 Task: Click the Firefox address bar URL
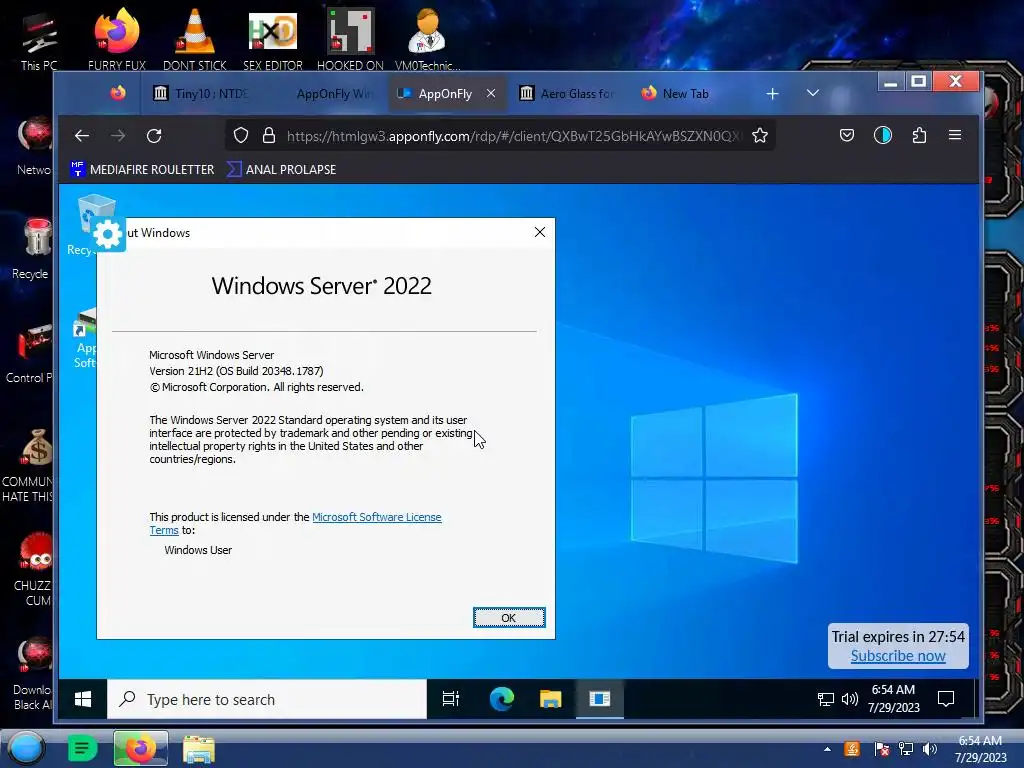(x=513, y=136)
